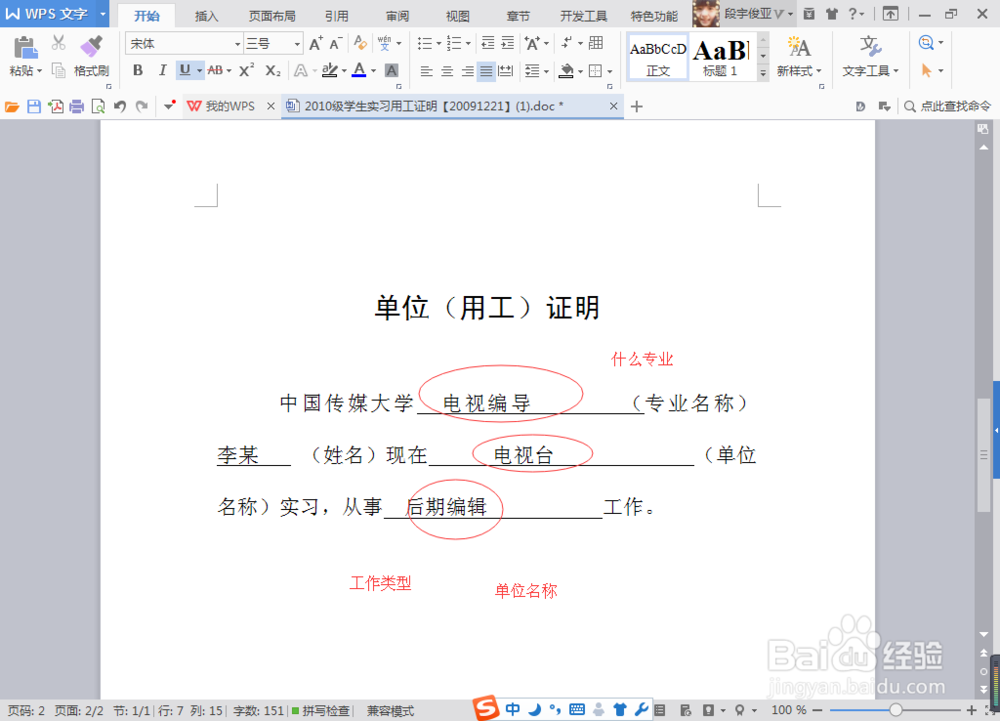Align text left
The image size is (1000, 721).
pos(426,71)
